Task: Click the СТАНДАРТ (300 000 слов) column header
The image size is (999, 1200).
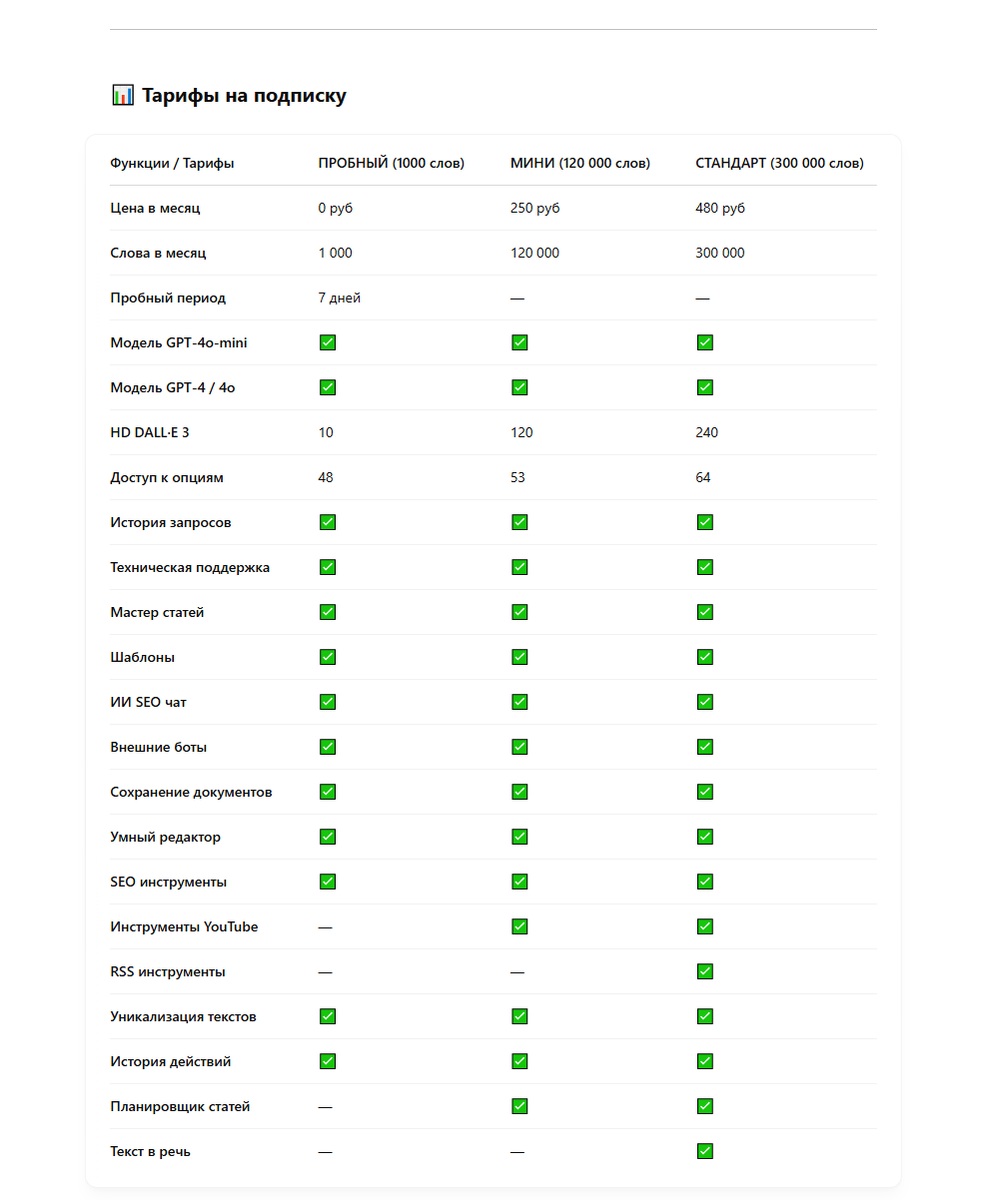Action: [779, 163]
